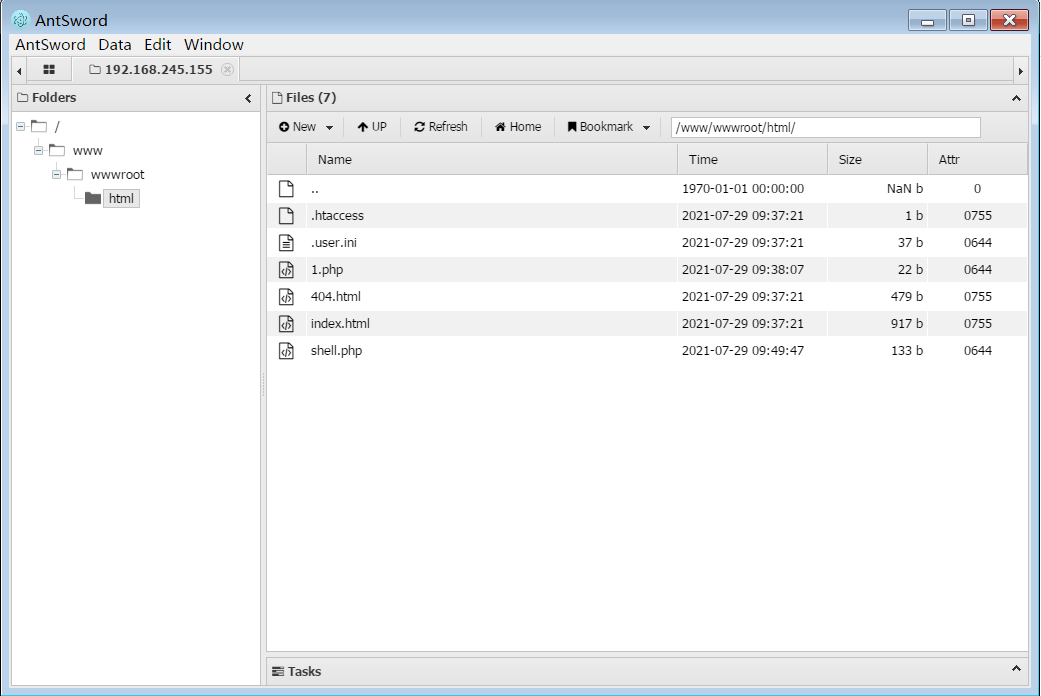Screen dimensions: 1041x696
Task: Click the shell.php code file icon
Action: click(286, 351)
